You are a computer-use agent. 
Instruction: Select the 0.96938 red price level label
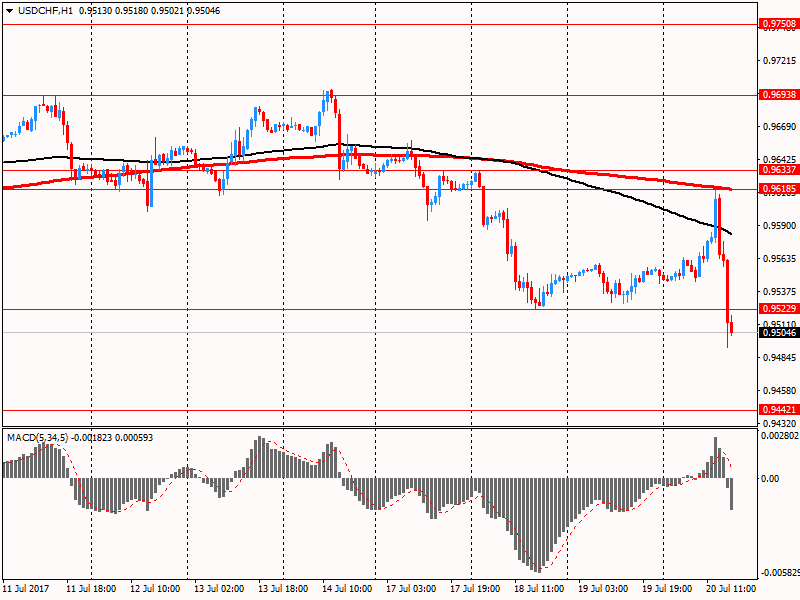779,95
